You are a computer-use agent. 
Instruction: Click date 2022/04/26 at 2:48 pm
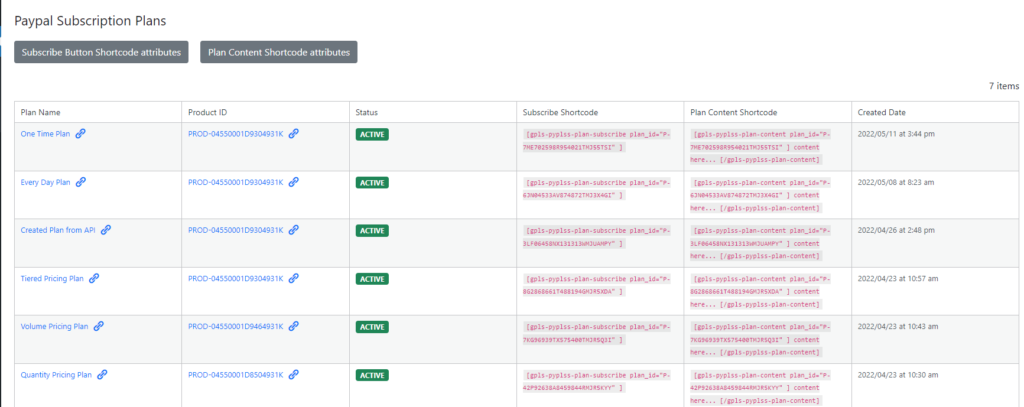point(896,230)
